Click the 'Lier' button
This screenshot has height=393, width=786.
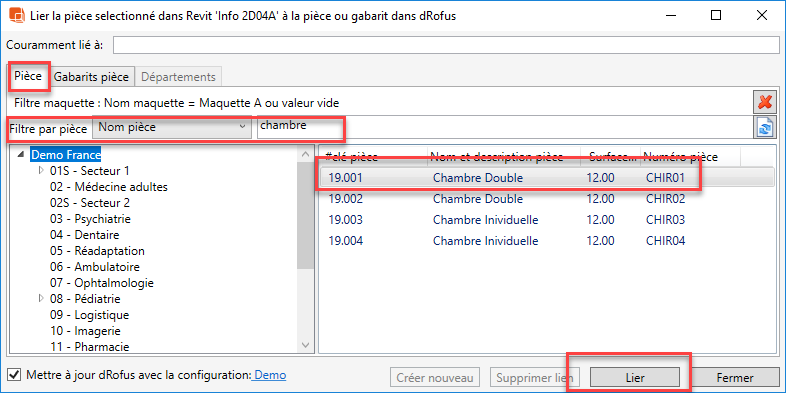[x=635, y=378]
